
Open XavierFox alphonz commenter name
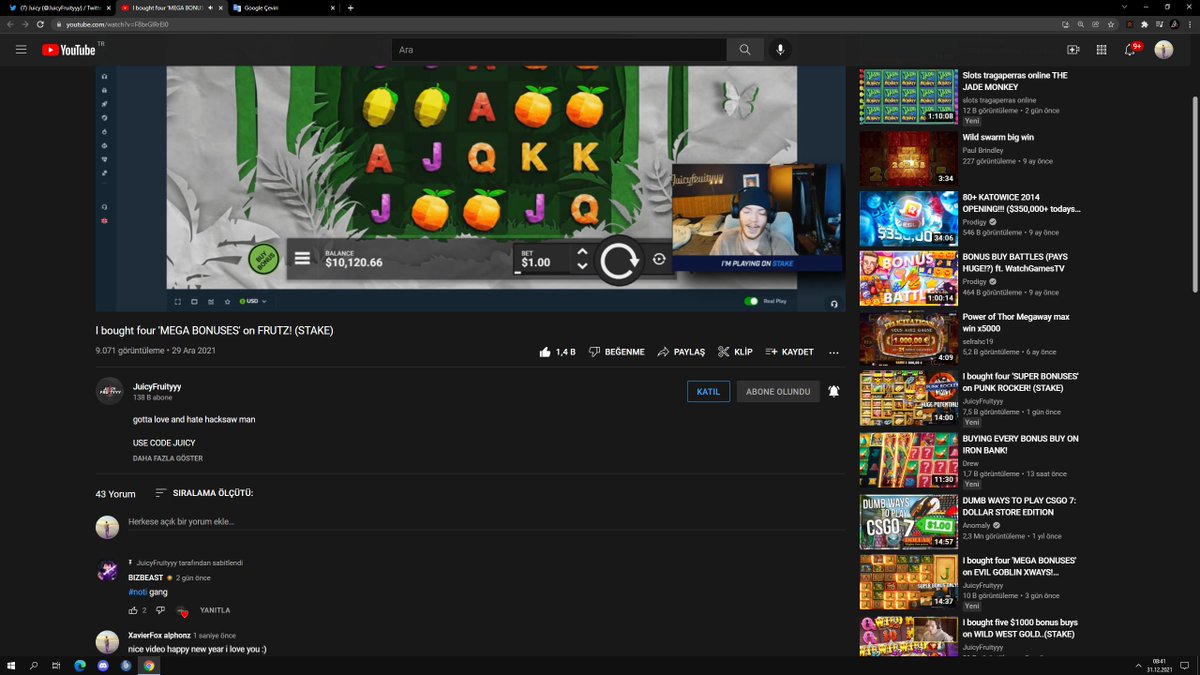[159, 635]
